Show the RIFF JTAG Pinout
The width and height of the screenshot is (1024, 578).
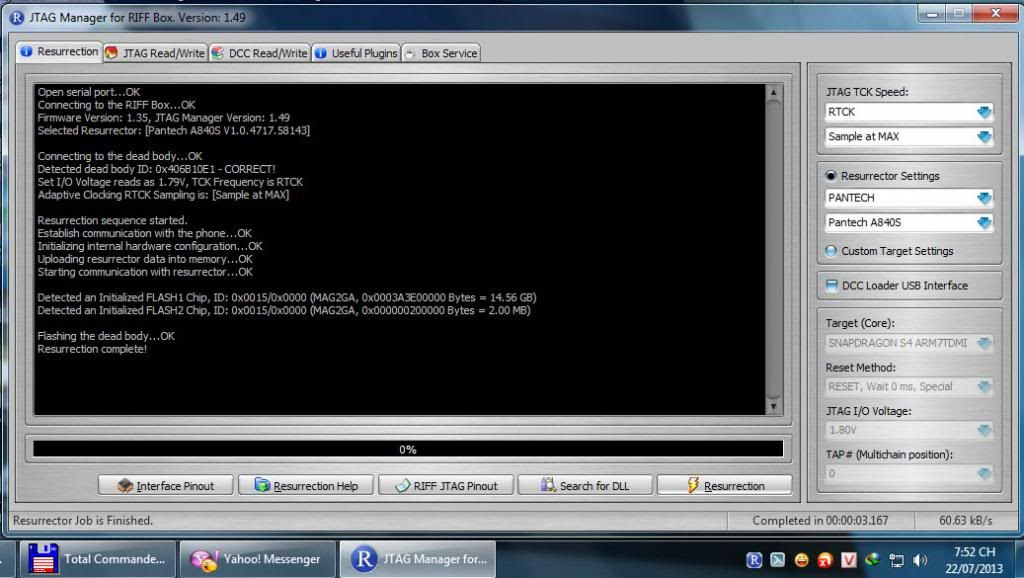coord(446,486)
